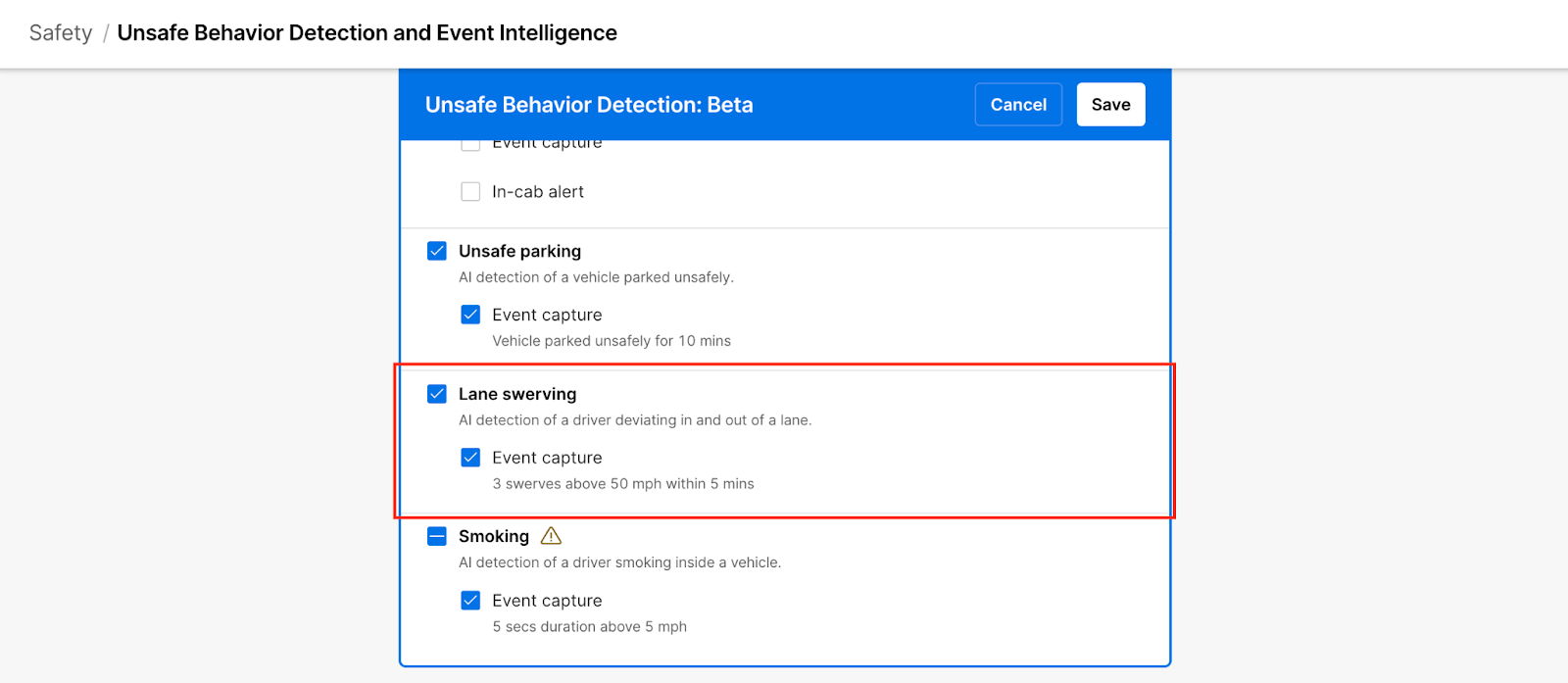Uncheck the Unsafe parking checkbox
The width and height of the screenshot is (1568, 683).
(437, 251)
